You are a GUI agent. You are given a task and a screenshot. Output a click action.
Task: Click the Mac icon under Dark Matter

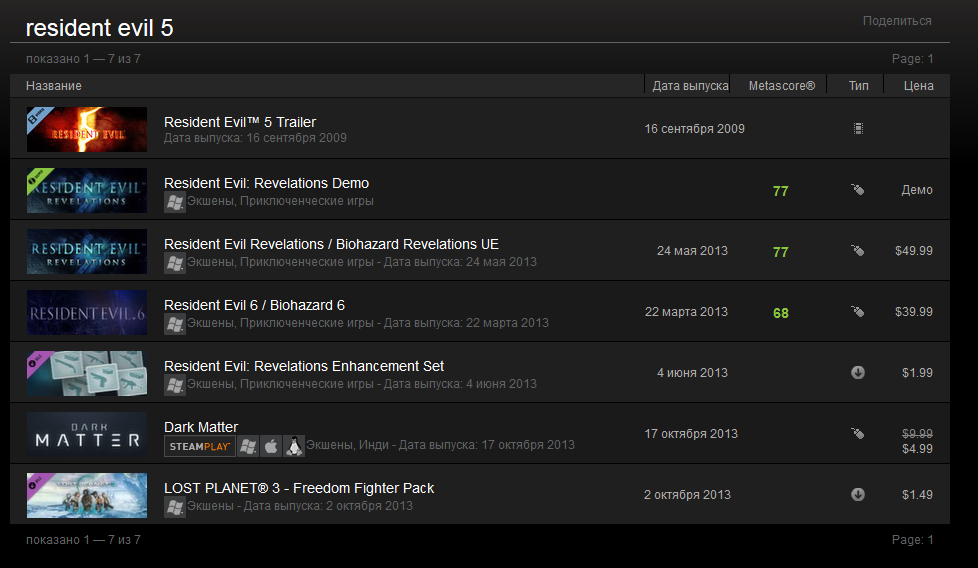pos(270,446)
